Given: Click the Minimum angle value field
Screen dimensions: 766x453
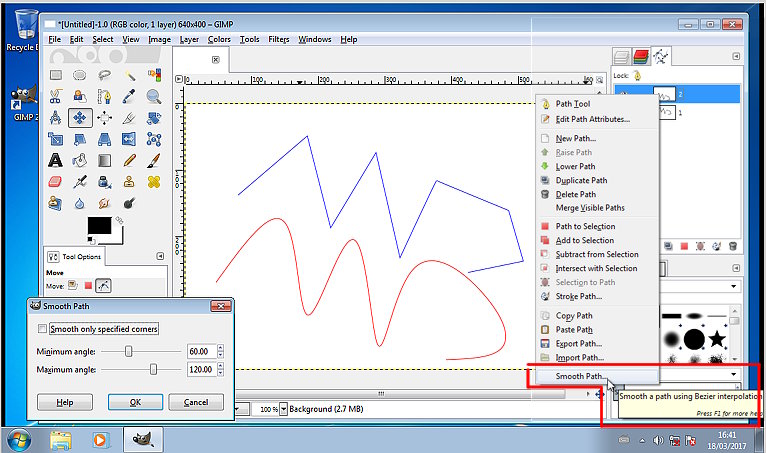Looking at the screenshot, I should point(201,351).
